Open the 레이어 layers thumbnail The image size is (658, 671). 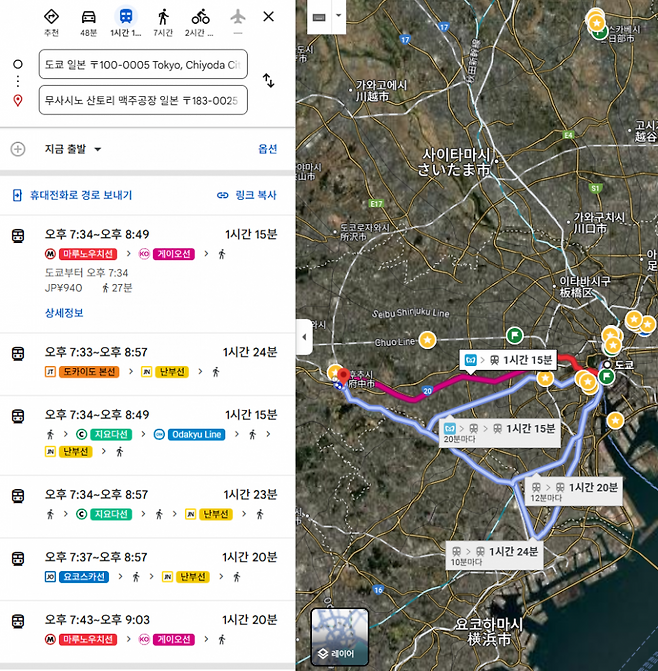click(x=340, y=637)
